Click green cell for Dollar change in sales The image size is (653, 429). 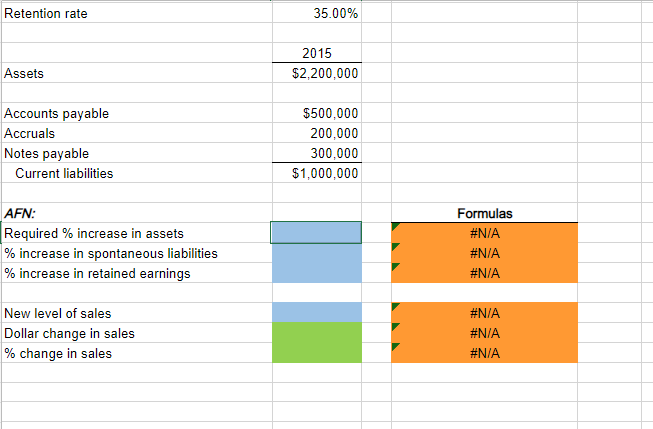pyautogui.click(x=317, y=333)
